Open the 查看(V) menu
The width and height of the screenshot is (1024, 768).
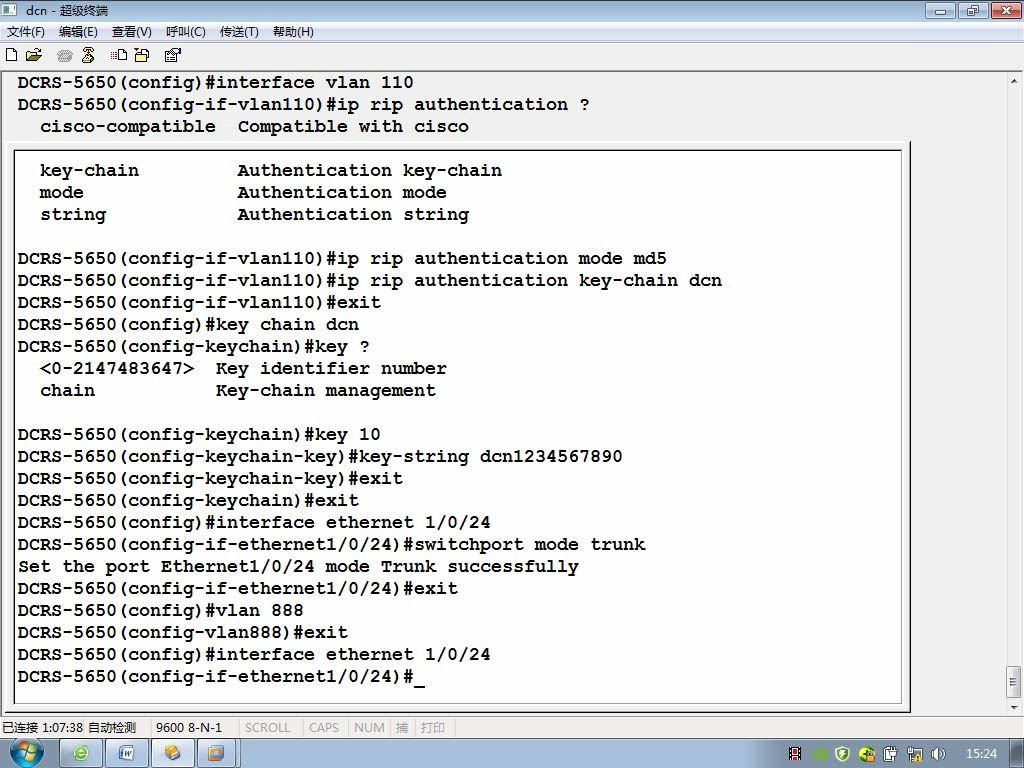point(131,31)
